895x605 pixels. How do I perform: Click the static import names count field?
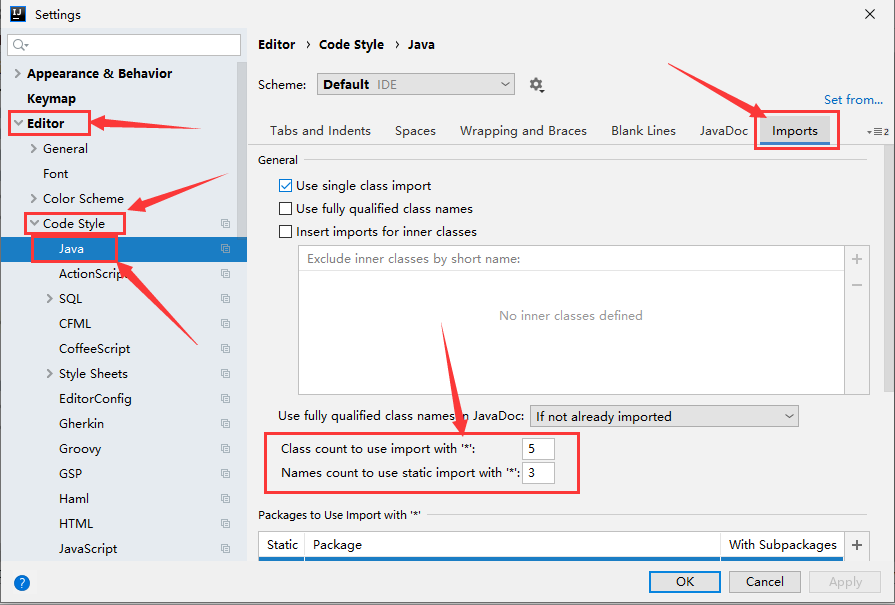point(538,473)
